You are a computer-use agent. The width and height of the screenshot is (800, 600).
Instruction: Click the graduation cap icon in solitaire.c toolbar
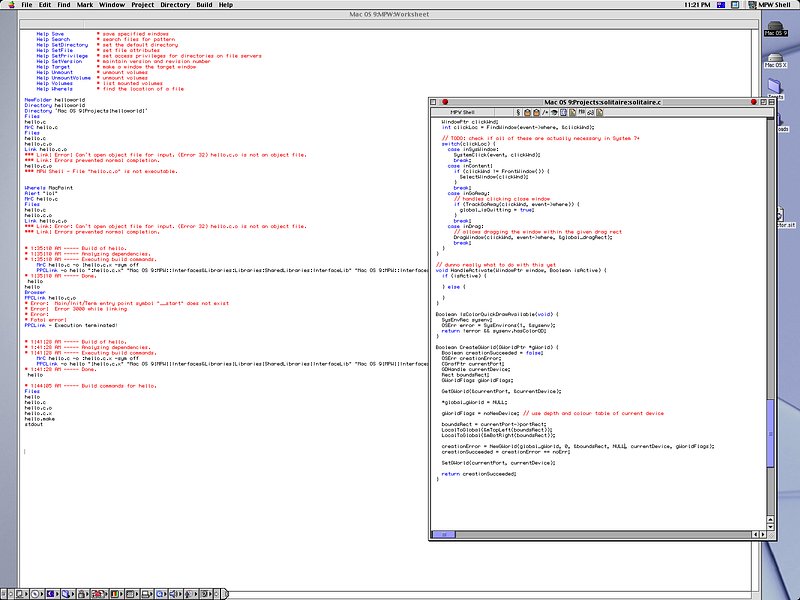pos(554,112)
